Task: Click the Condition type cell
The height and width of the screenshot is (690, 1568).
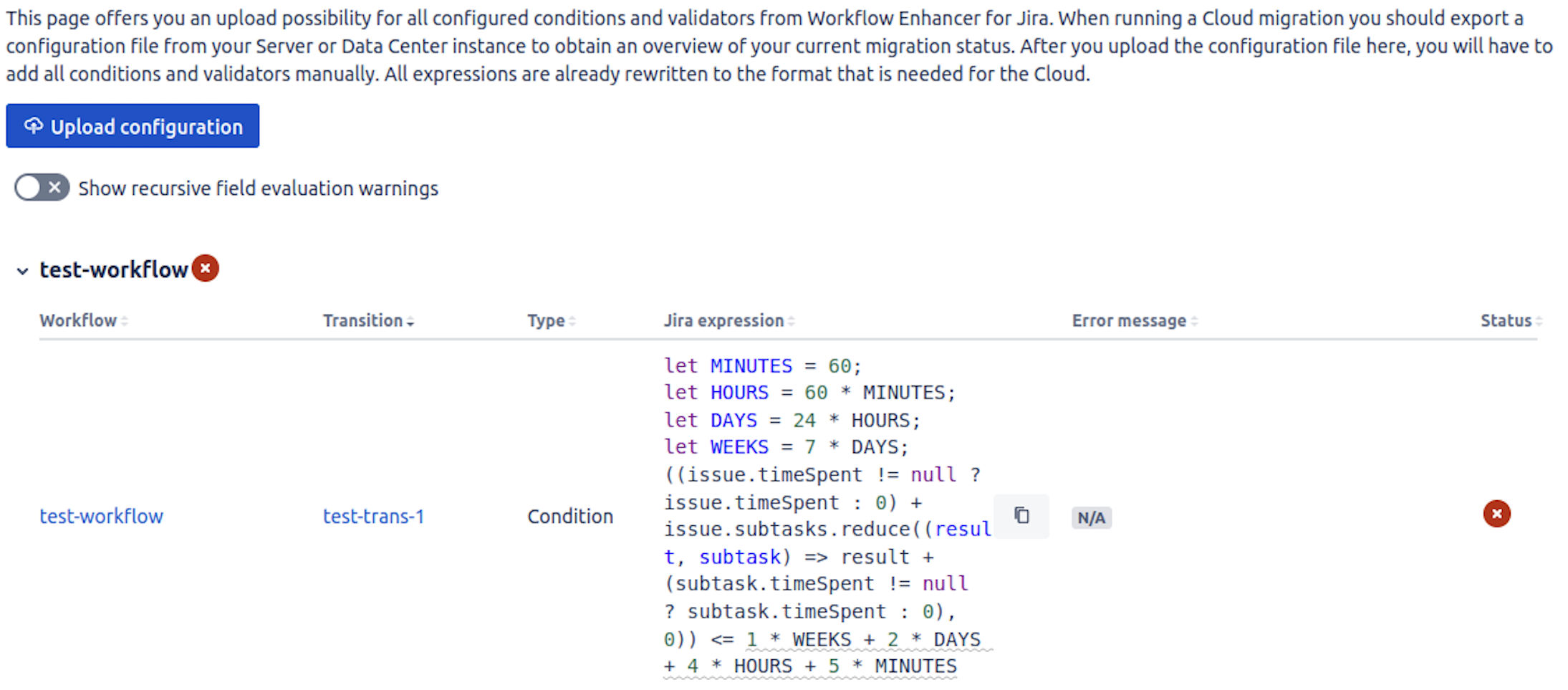Action: [570, 516]
